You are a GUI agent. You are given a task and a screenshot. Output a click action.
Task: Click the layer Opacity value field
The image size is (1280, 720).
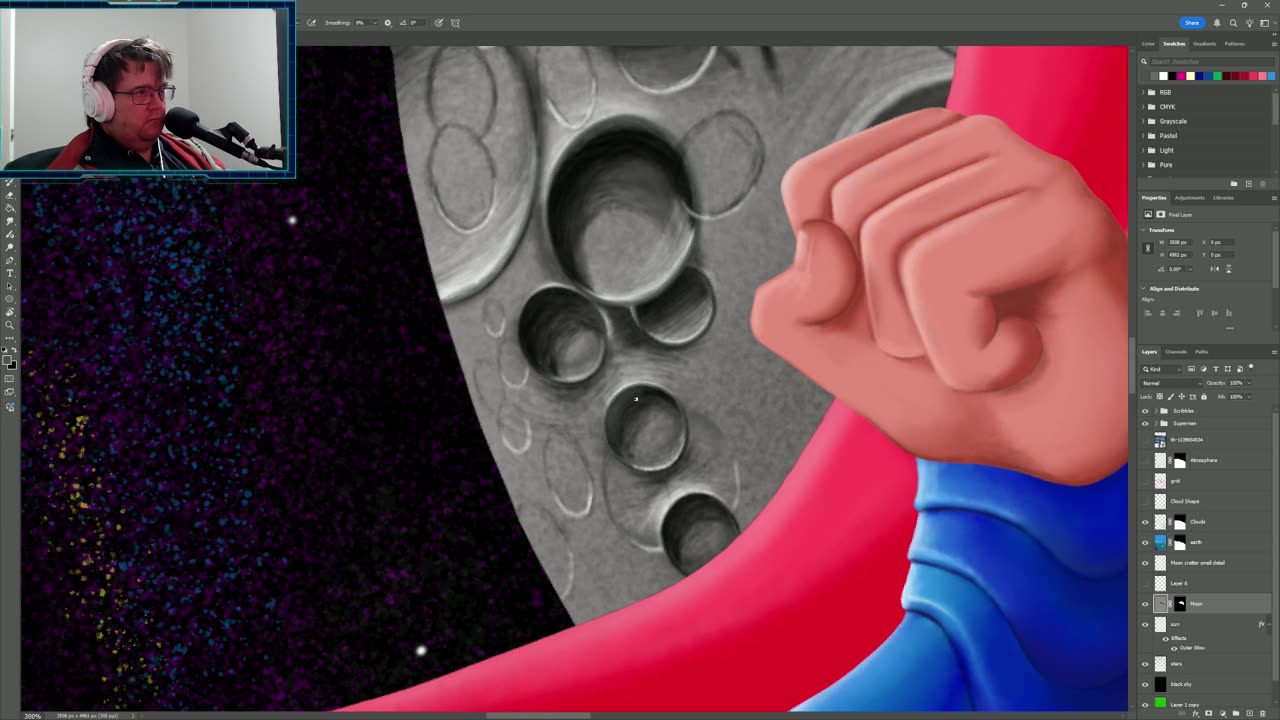[x=1236, y=383]
